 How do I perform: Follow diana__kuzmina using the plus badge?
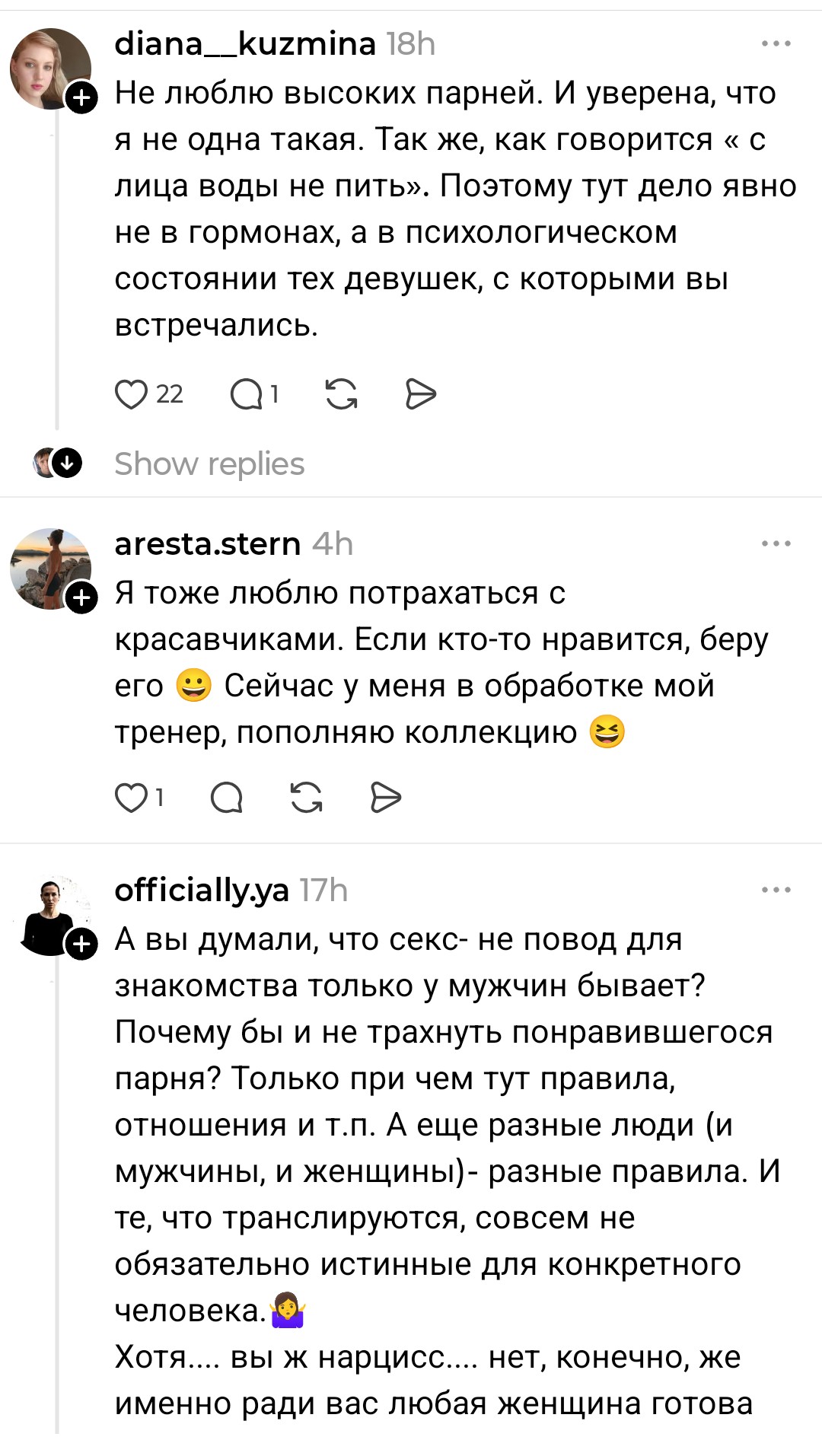tap(82, 98)
